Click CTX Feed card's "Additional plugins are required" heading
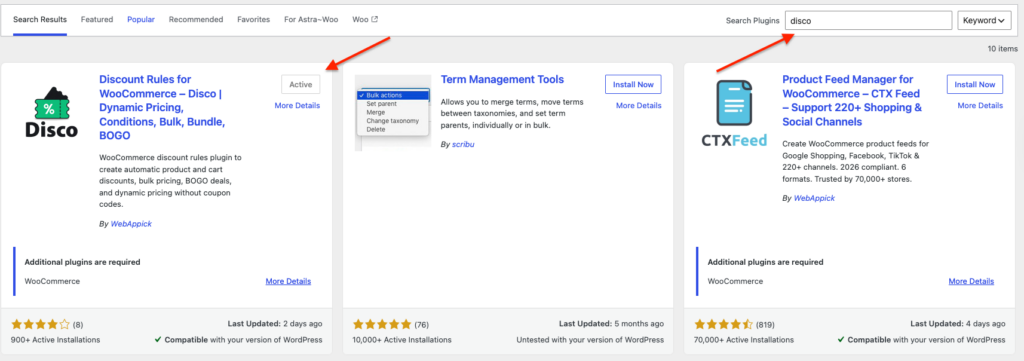 (765, 262)
